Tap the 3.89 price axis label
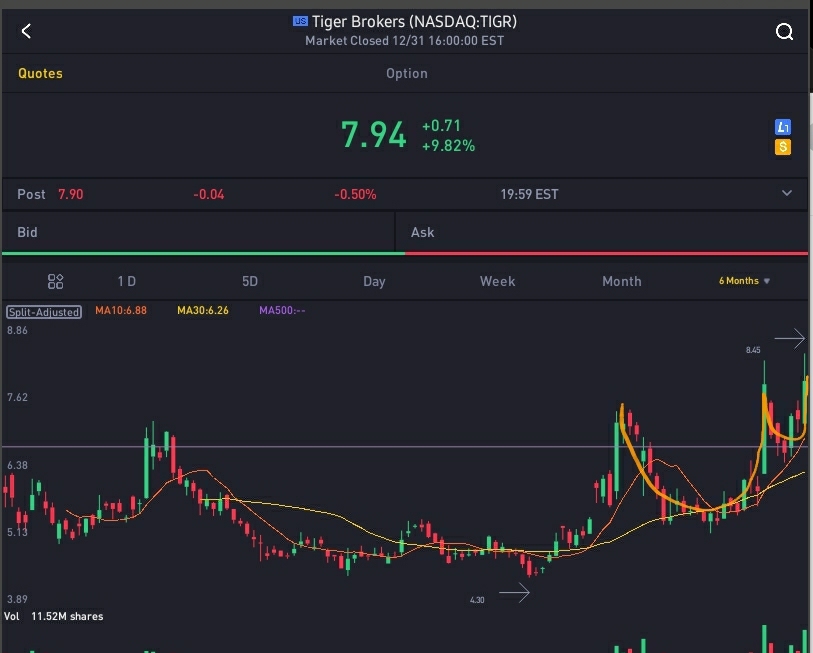This screenshot has height=653, width=813. point(17,599)
